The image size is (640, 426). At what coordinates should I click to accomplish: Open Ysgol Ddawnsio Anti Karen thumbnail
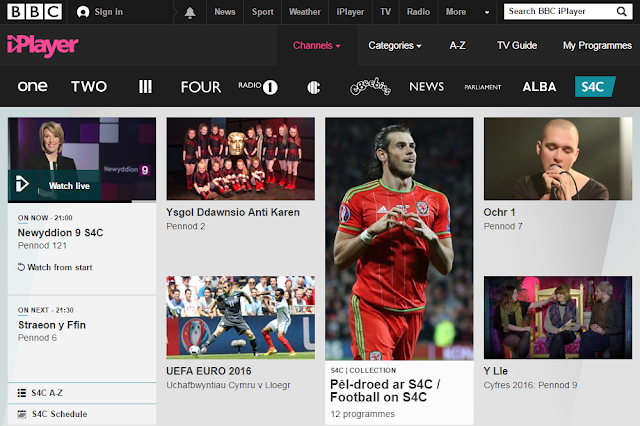(x=240, y=159)
